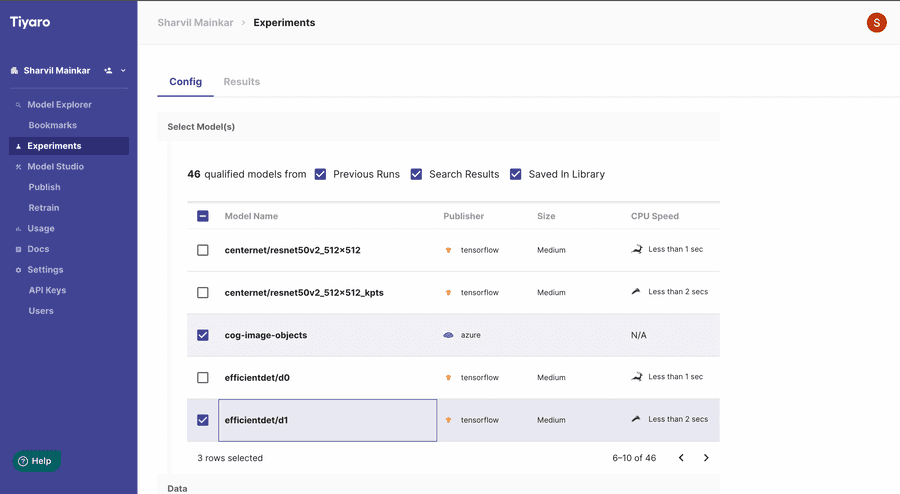Deselect the cog-image-objects checkbox
Screen dimensions: 900x494
coord(203,335)
